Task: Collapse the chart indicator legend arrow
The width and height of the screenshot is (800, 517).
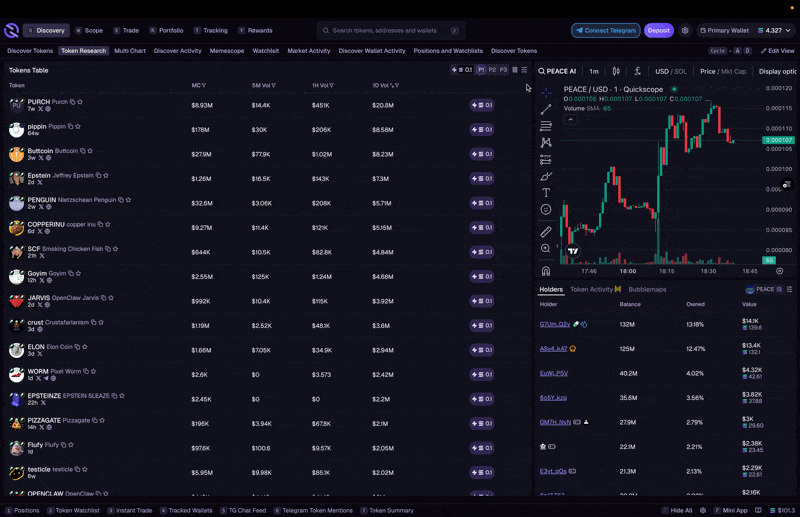Action: pos(570,120)
